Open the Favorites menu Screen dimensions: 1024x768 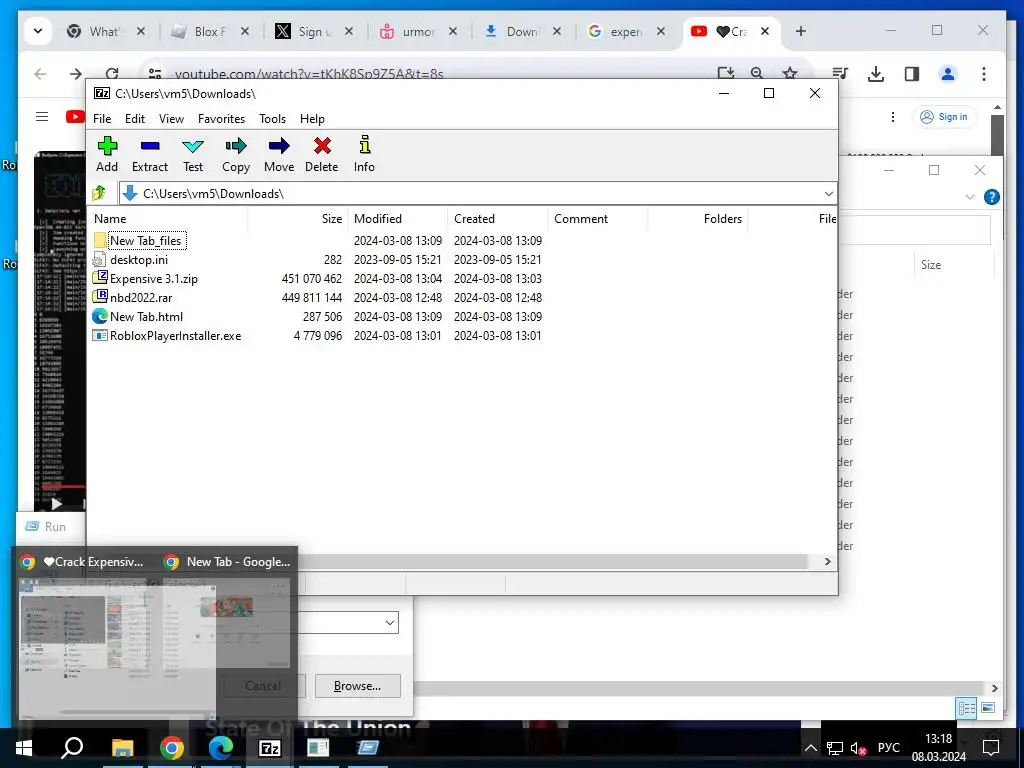pos(221,119)
